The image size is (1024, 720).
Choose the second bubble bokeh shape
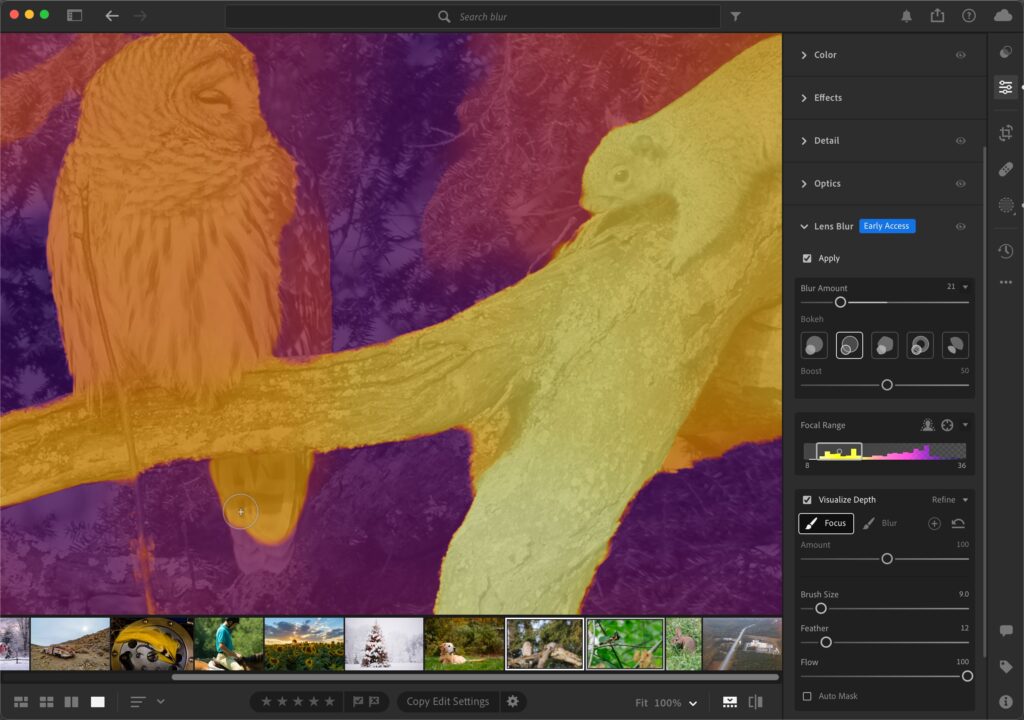coord(849,345)
